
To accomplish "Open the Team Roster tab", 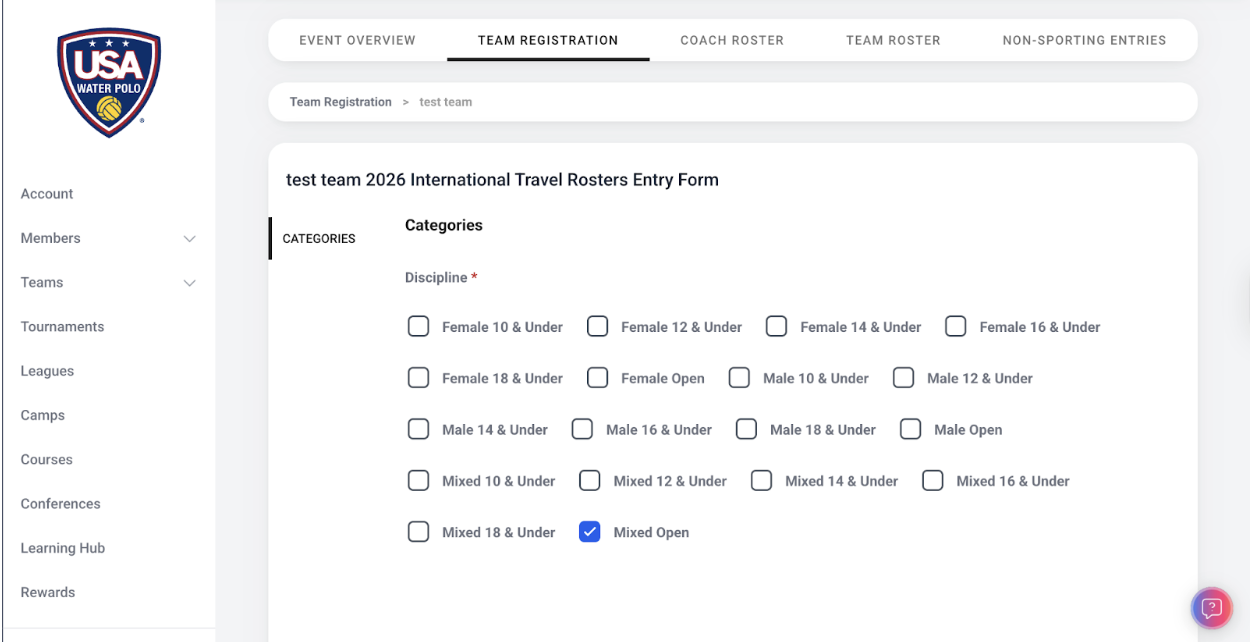I will (893, 41).
